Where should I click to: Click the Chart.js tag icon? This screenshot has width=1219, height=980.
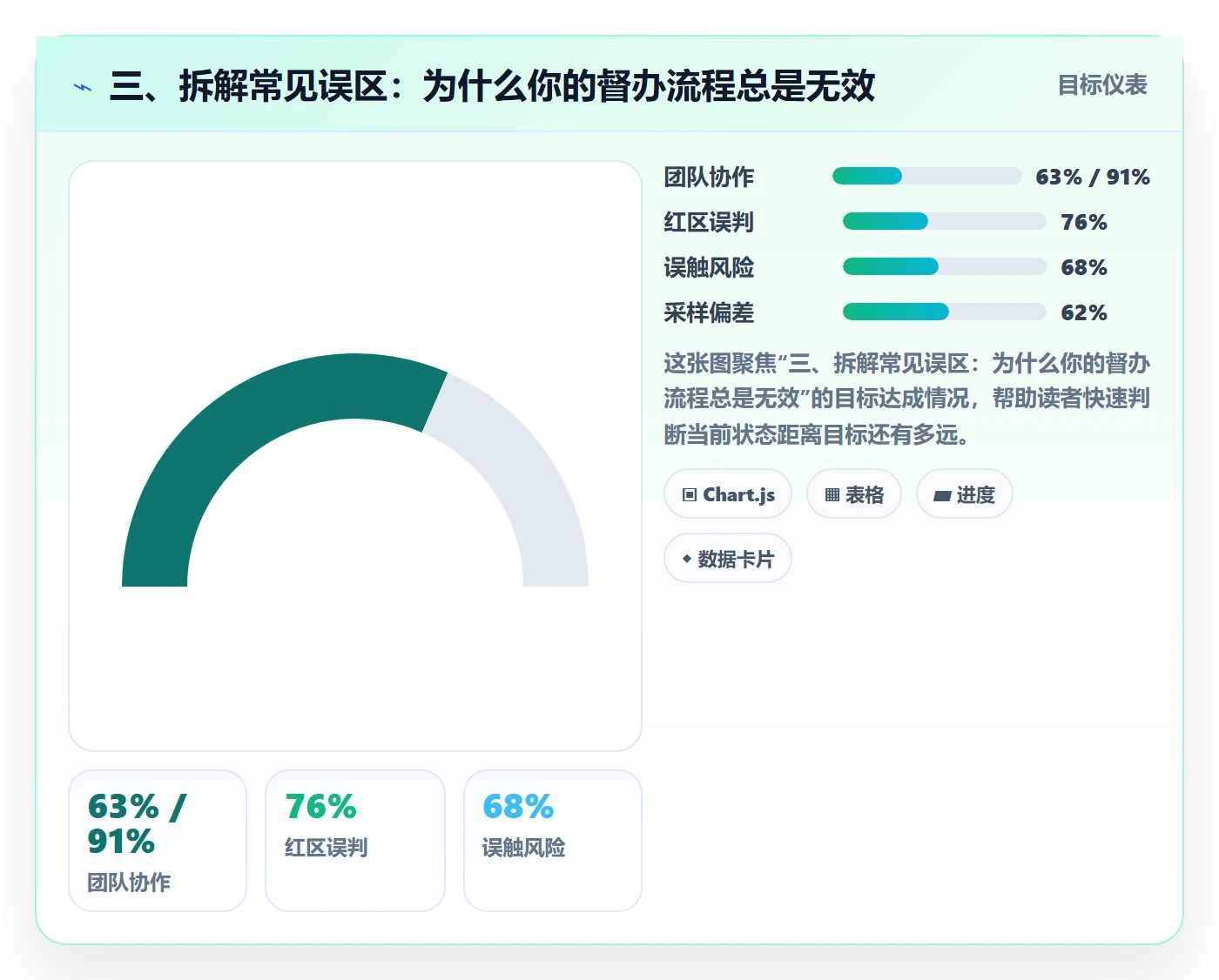pos(690,495)
